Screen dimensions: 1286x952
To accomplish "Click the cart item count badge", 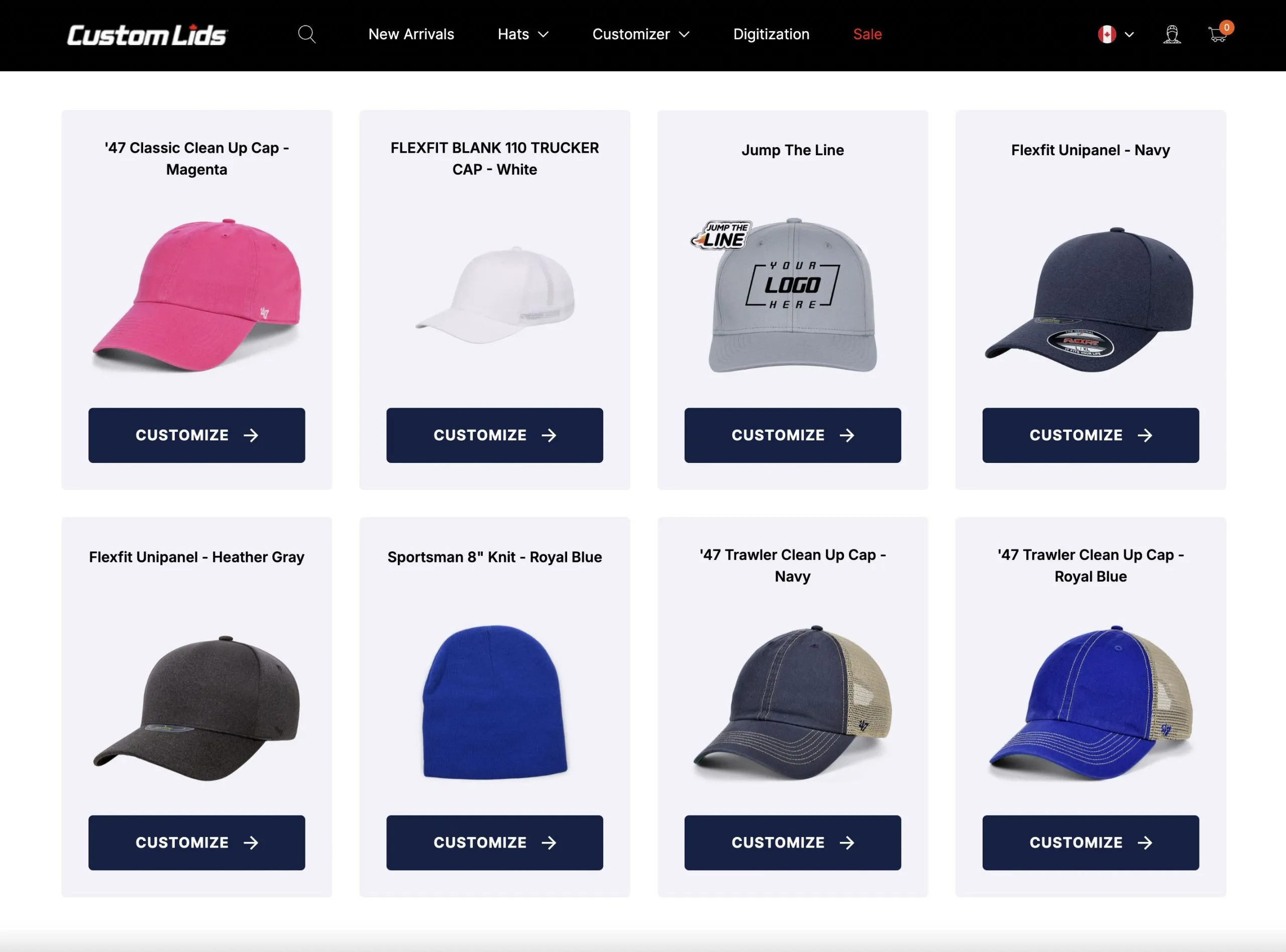I will pos(1227,27).
